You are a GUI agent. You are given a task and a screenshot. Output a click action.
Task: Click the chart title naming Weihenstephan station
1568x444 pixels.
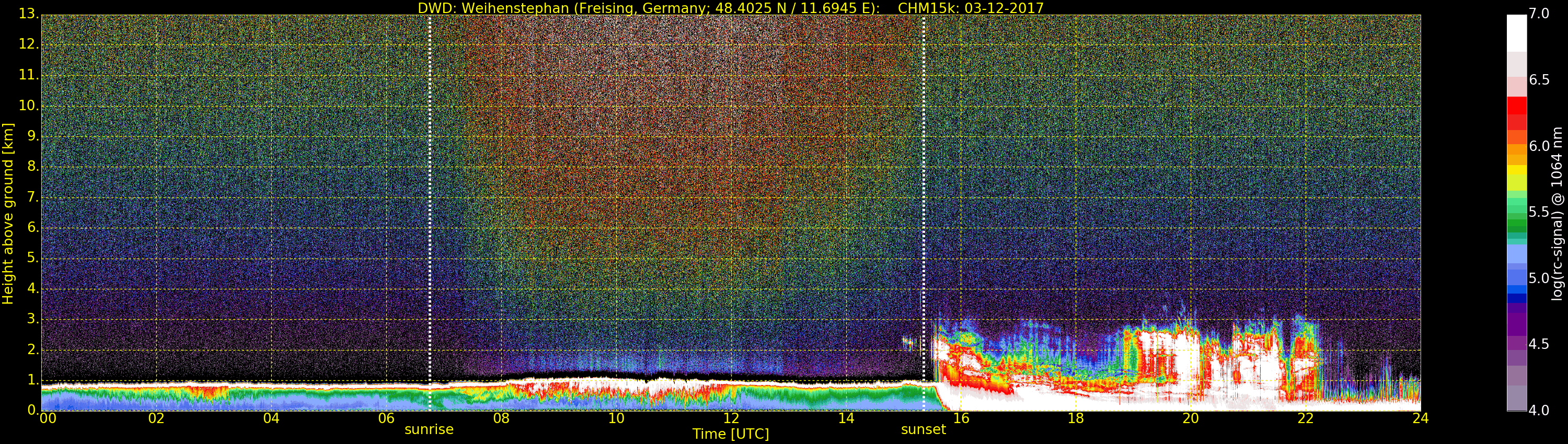[731, 8]
